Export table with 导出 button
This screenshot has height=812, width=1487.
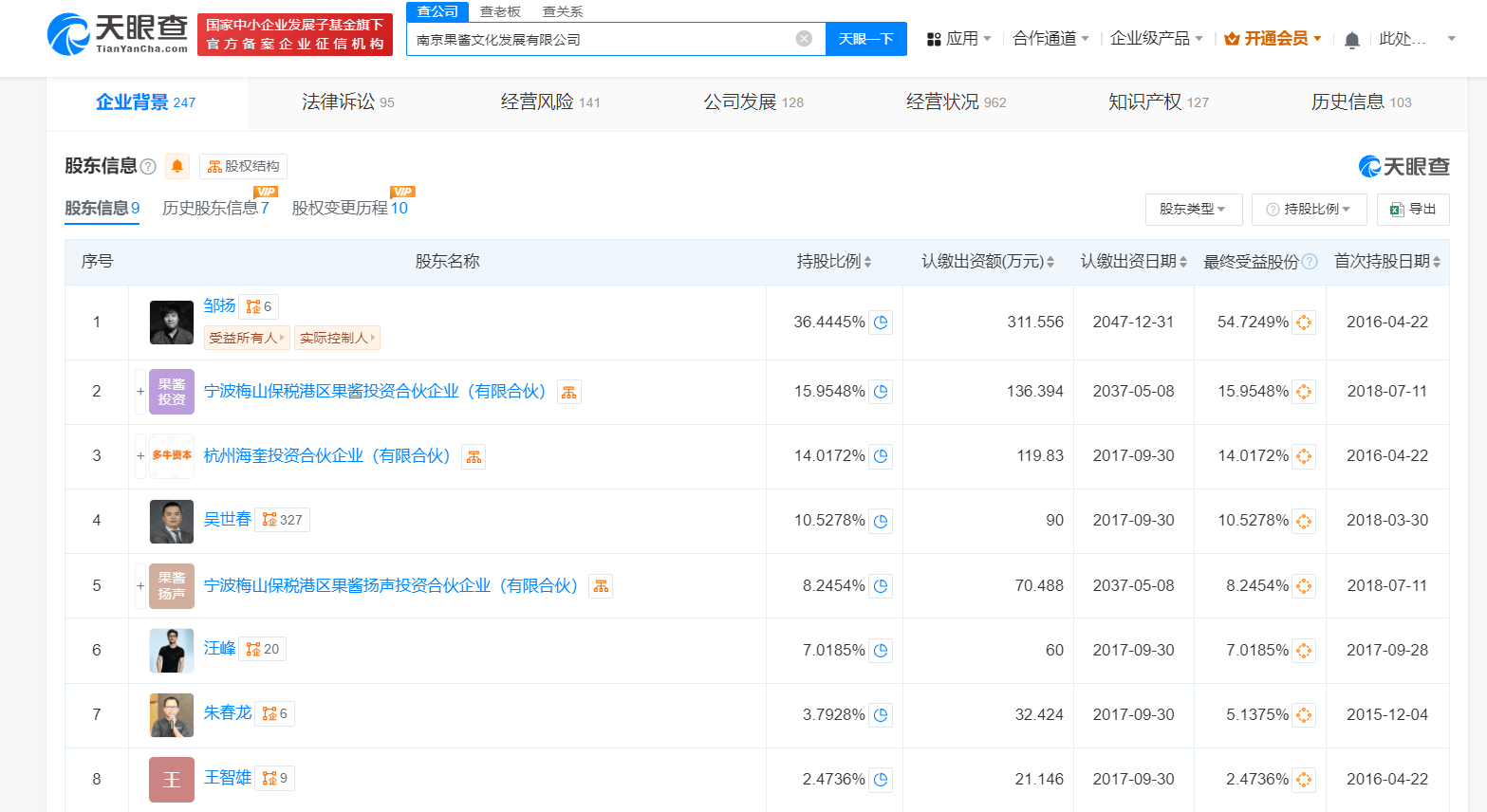click(x=1413, y=209)
